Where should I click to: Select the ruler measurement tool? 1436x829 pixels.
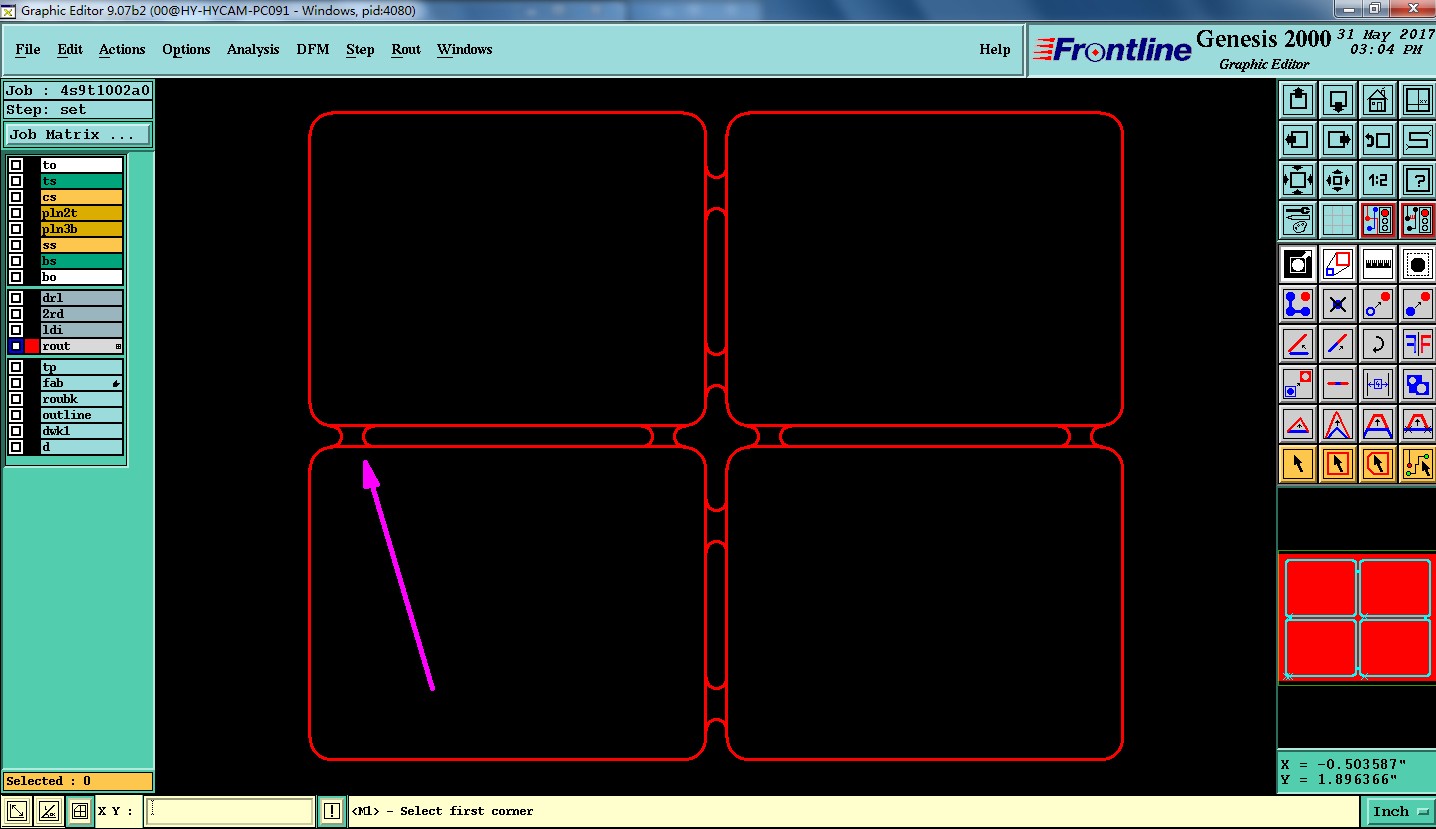1378,264
